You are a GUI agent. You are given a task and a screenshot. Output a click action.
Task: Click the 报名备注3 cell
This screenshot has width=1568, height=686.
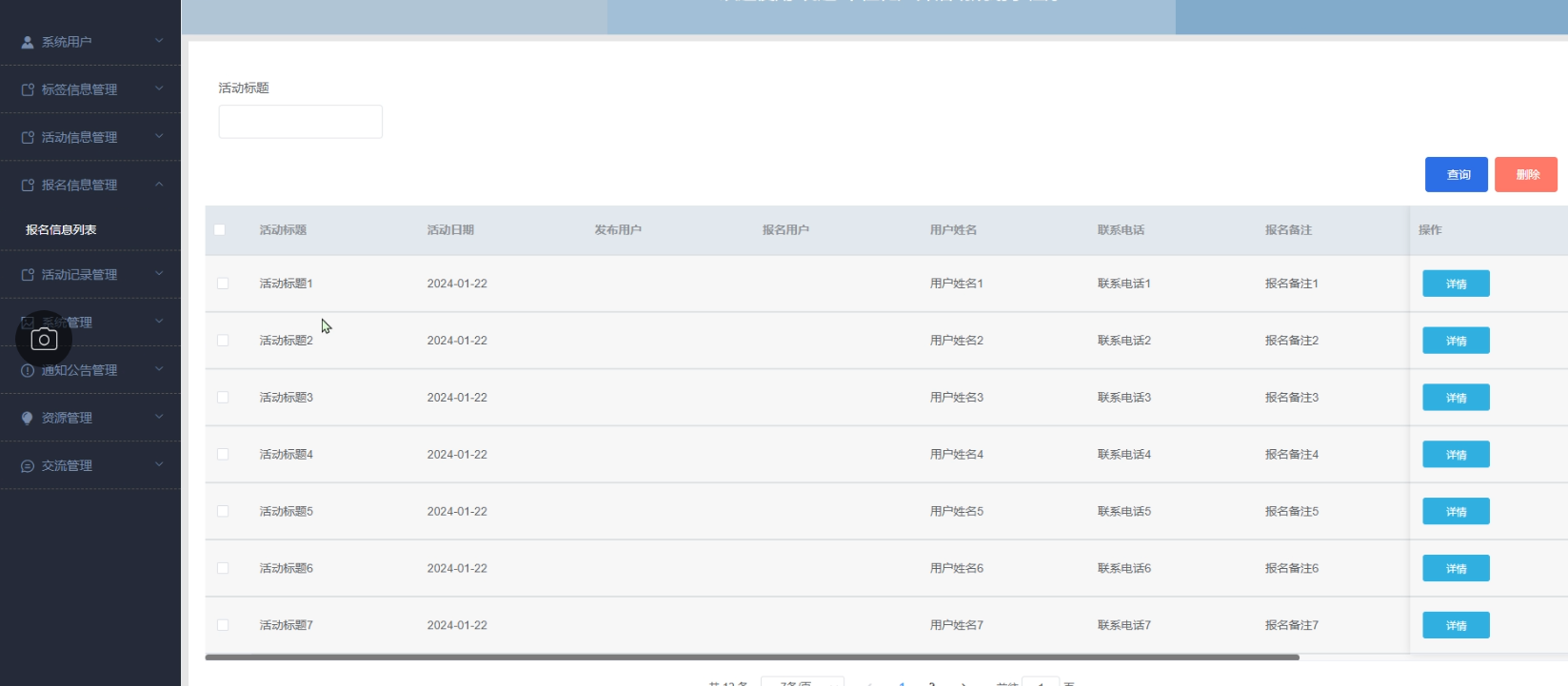click(1291, 398)
